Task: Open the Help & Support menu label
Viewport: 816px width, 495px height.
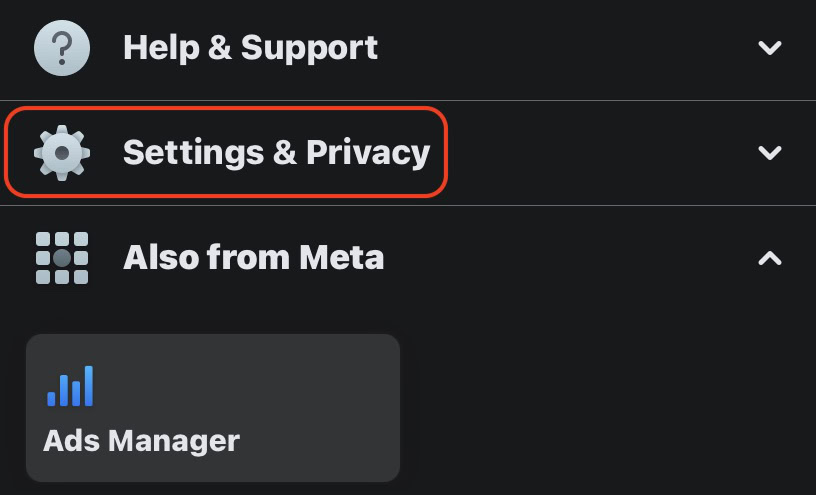Action: point(250,48)
